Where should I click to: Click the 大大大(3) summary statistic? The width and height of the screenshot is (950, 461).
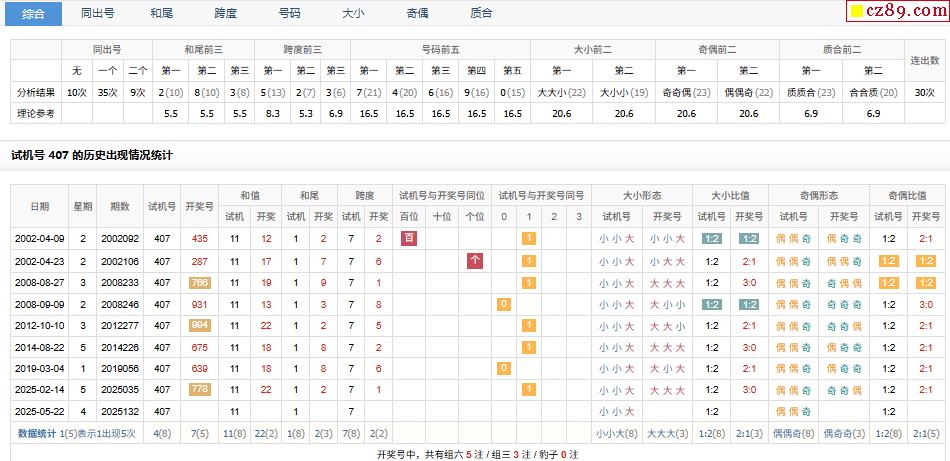(x=668, y=433)
